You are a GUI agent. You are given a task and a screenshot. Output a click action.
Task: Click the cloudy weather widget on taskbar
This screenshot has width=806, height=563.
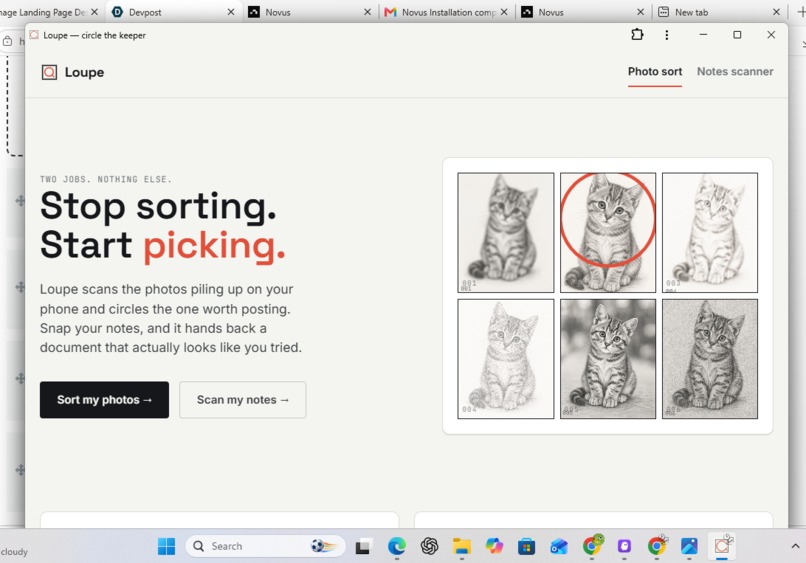[x=14, y=552]
